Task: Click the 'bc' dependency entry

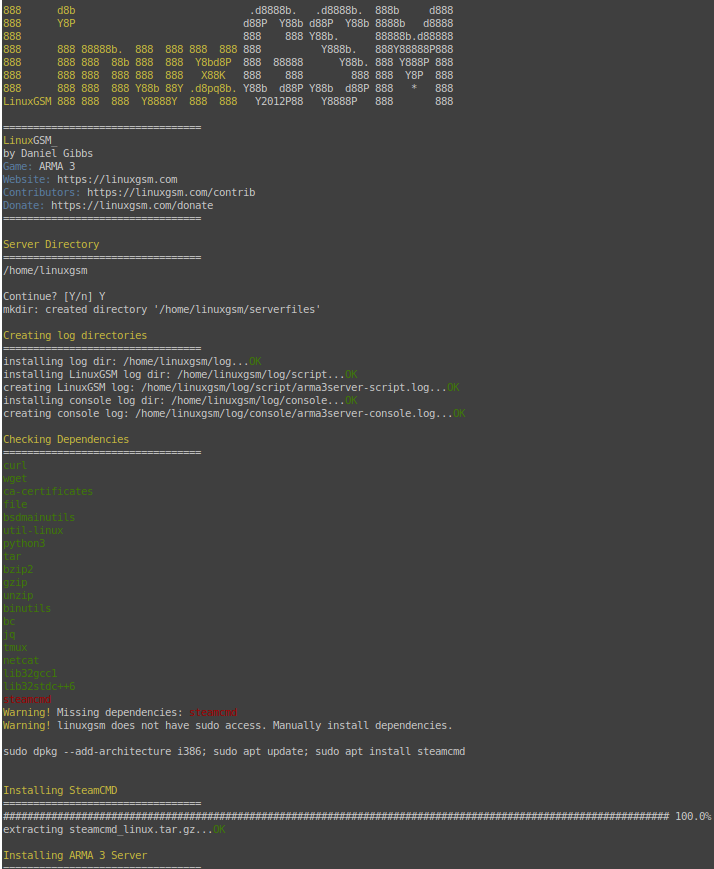Action: tap(9, 622)
